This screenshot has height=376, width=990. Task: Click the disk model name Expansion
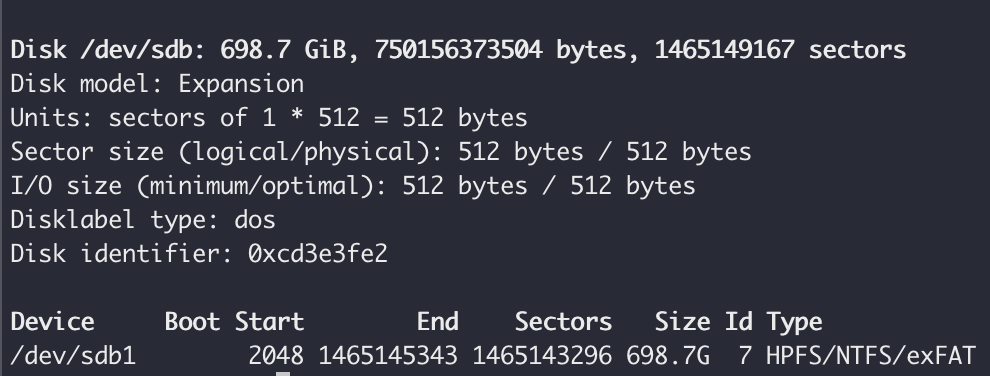tap(241, 85)
